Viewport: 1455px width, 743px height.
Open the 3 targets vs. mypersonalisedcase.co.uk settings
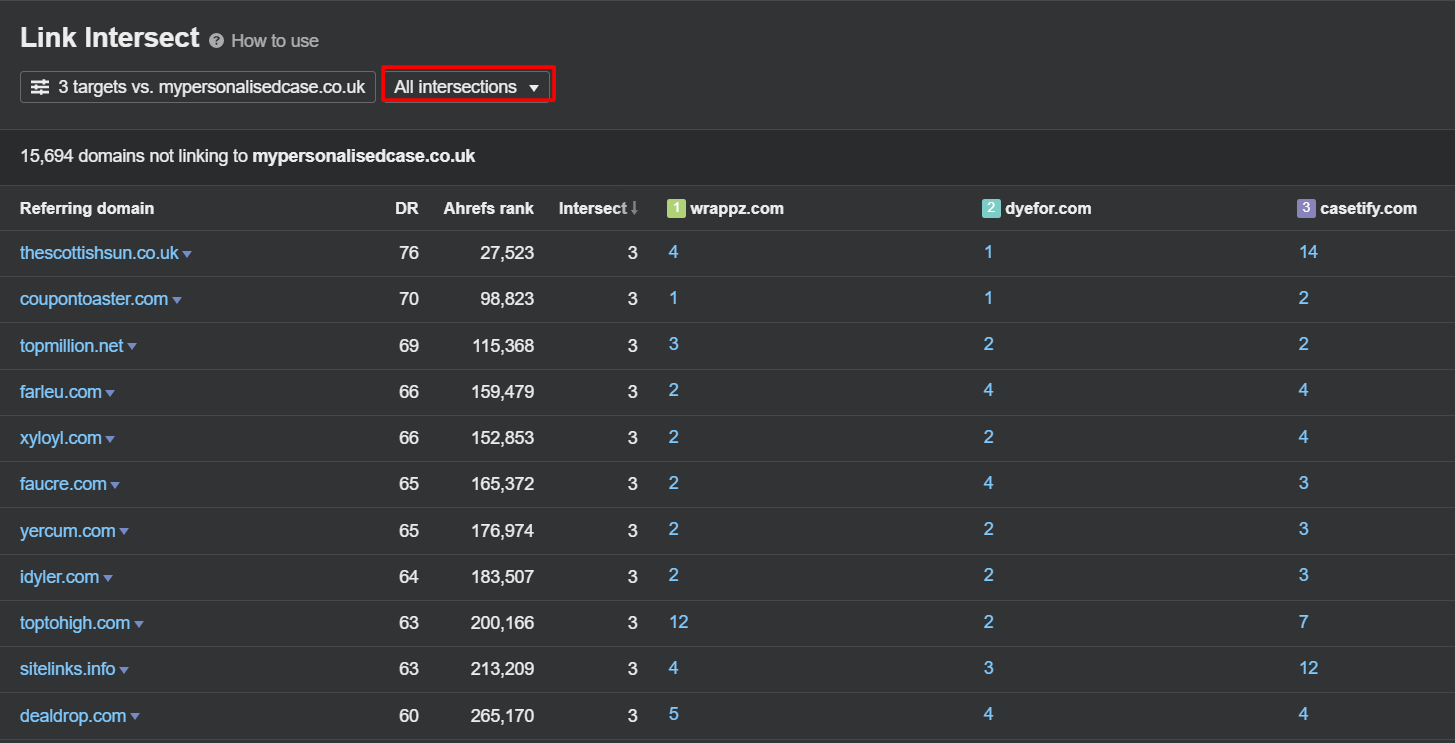pos(198,87)
